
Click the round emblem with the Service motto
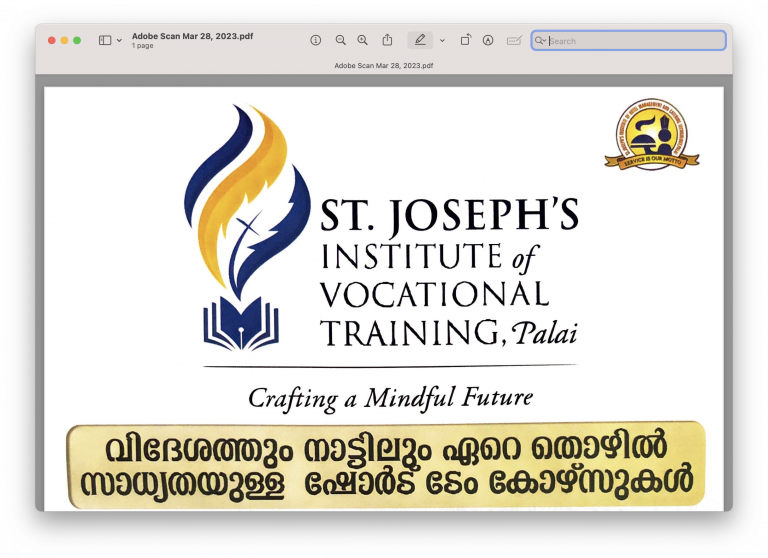click(651, 133)
